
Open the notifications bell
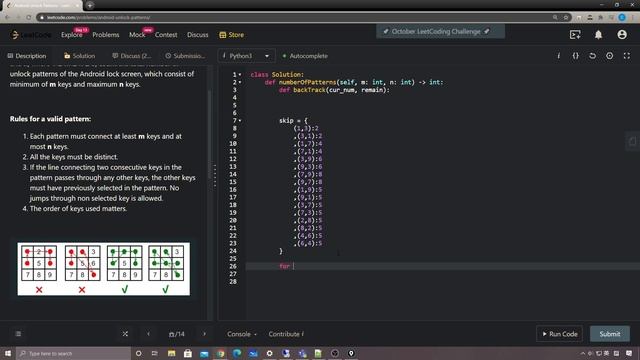pos(598,35)
